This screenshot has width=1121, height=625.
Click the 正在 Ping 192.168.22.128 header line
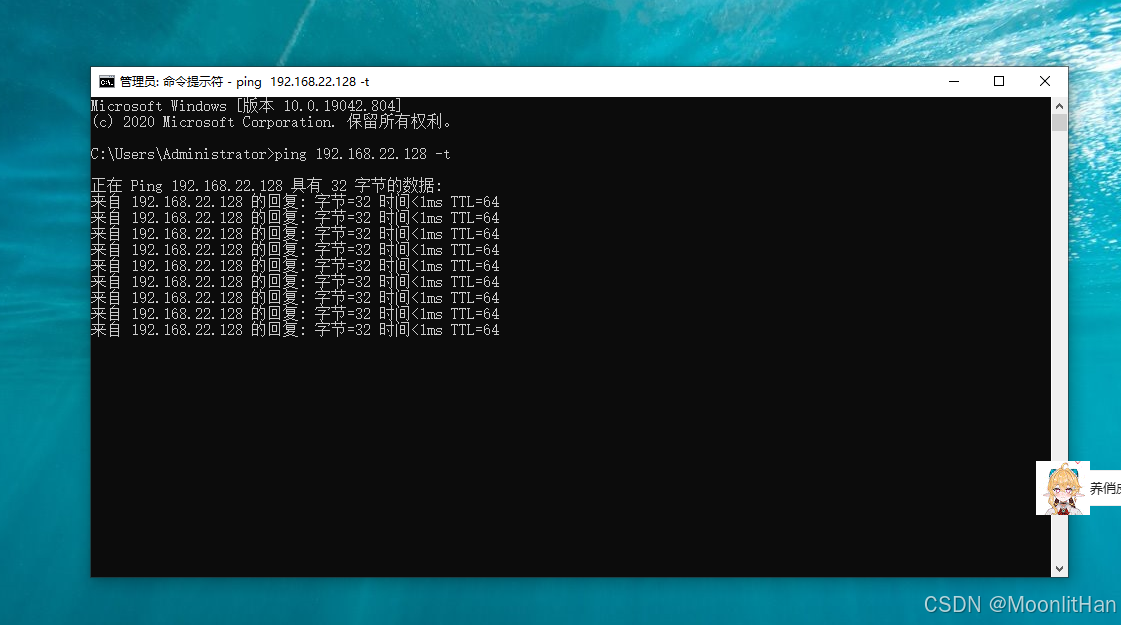click(265, 185)
